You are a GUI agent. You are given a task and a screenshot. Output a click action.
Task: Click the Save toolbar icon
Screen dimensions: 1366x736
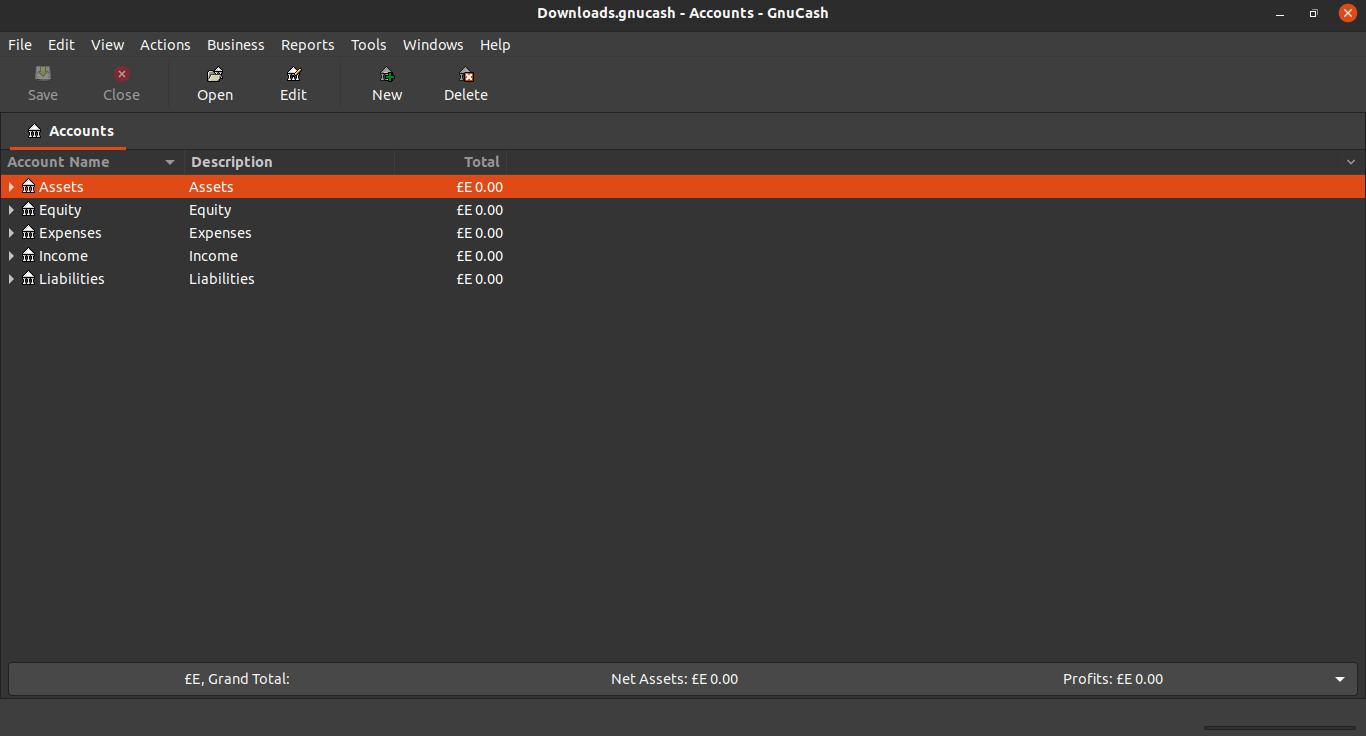42,74
